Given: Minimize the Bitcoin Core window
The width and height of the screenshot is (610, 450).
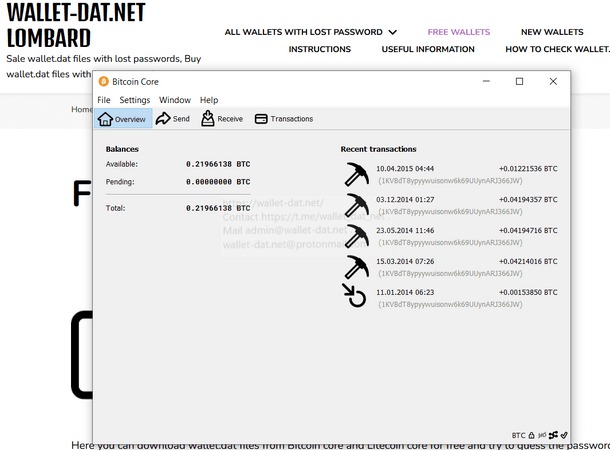Looking at the screenshot, I should click(486, 81).
